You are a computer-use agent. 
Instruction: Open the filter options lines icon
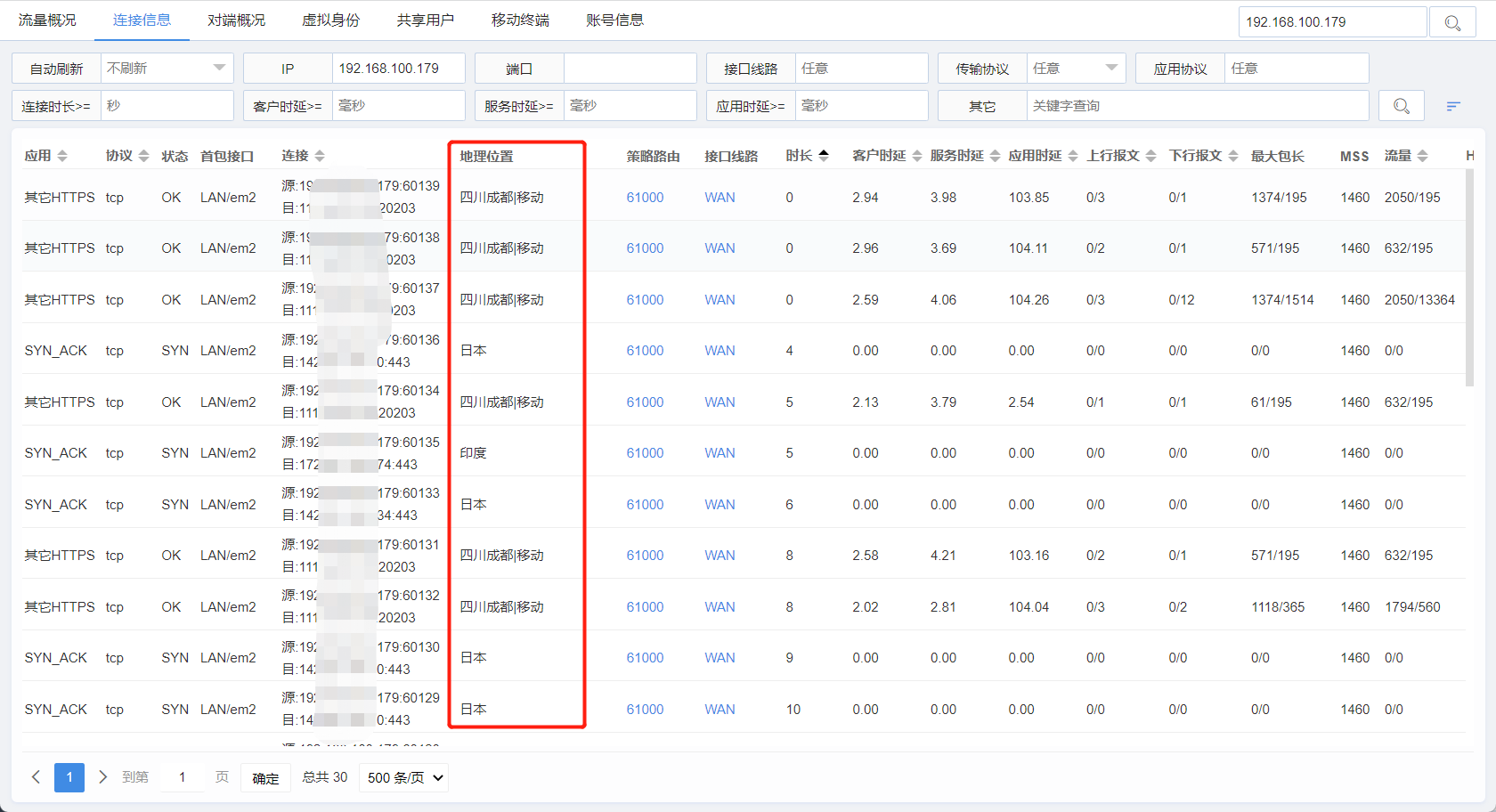1453,106
